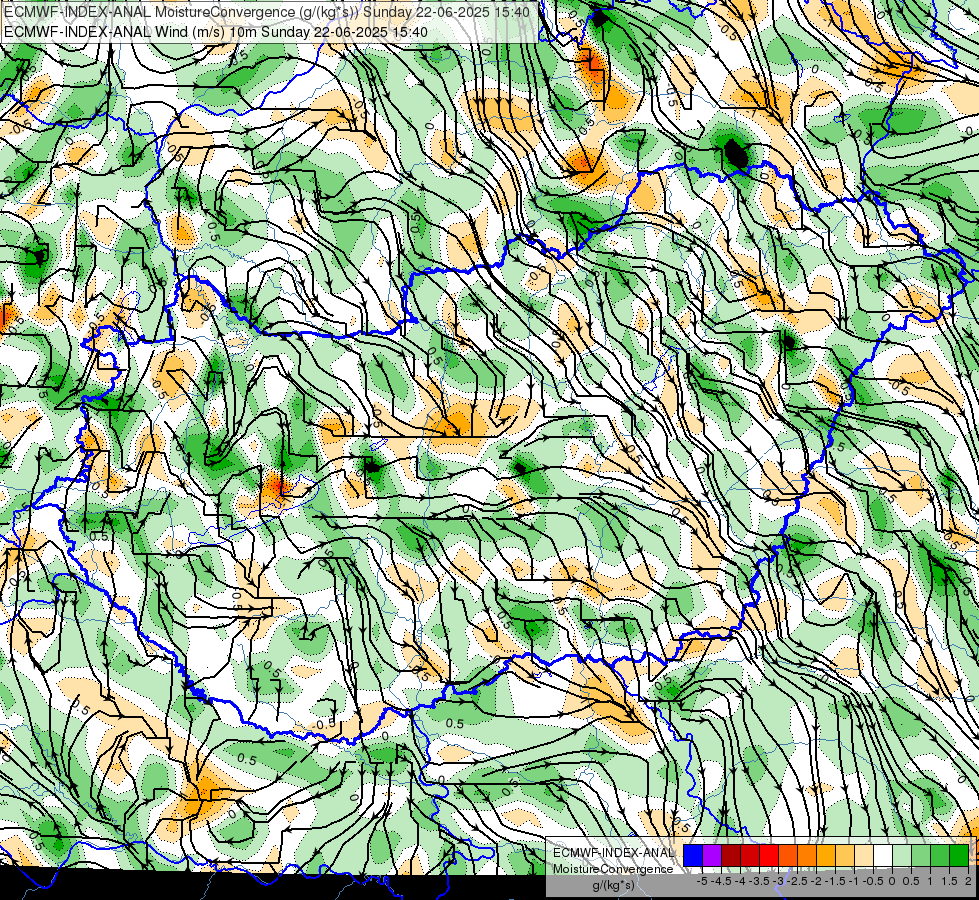Click the legend unit g/(kg*s)
The height and width of the screenshot is (900, 979).
point(613,886)
